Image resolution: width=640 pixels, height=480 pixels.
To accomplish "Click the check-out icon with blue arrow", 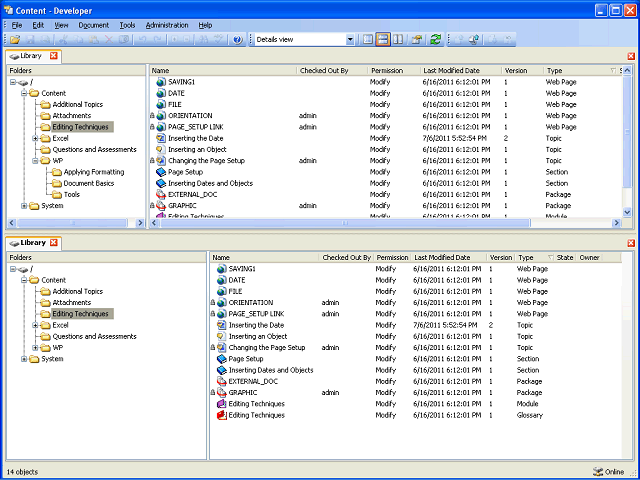I will (x=474, y=40).
